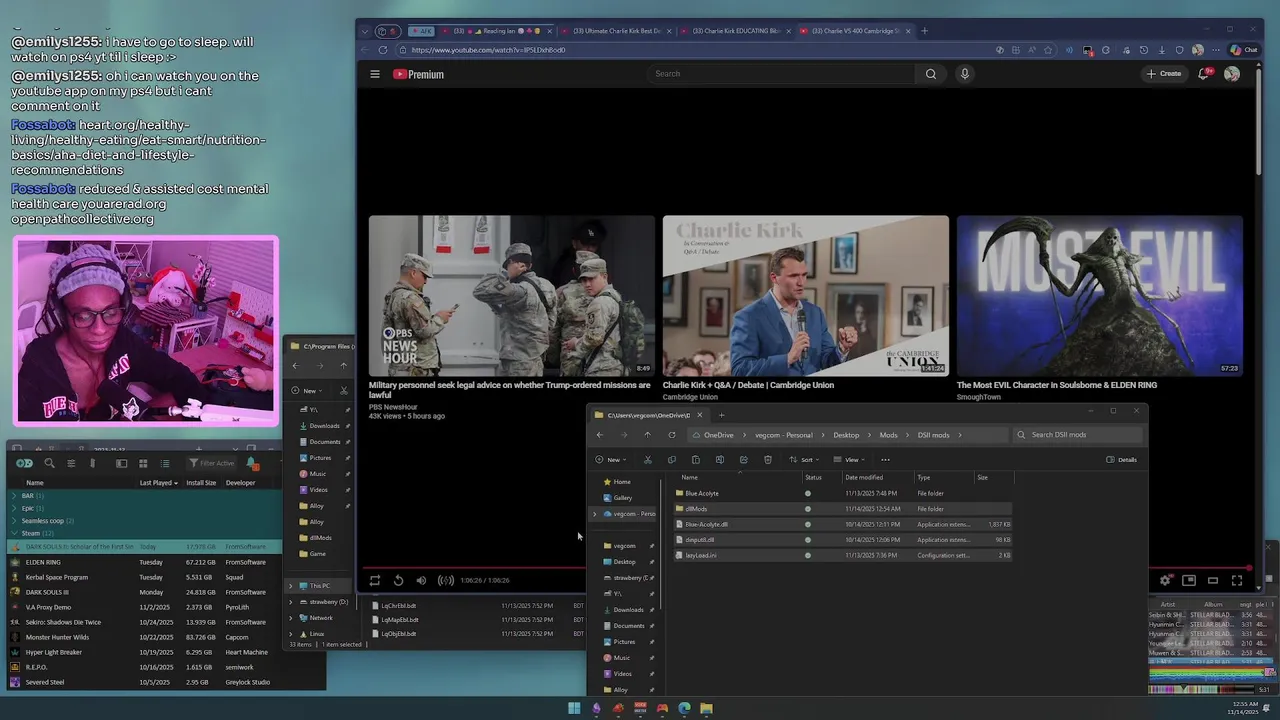Toggle the stable volume audio icon in the player
This screenshot has height=720, width=1280.
pos(446,580)
